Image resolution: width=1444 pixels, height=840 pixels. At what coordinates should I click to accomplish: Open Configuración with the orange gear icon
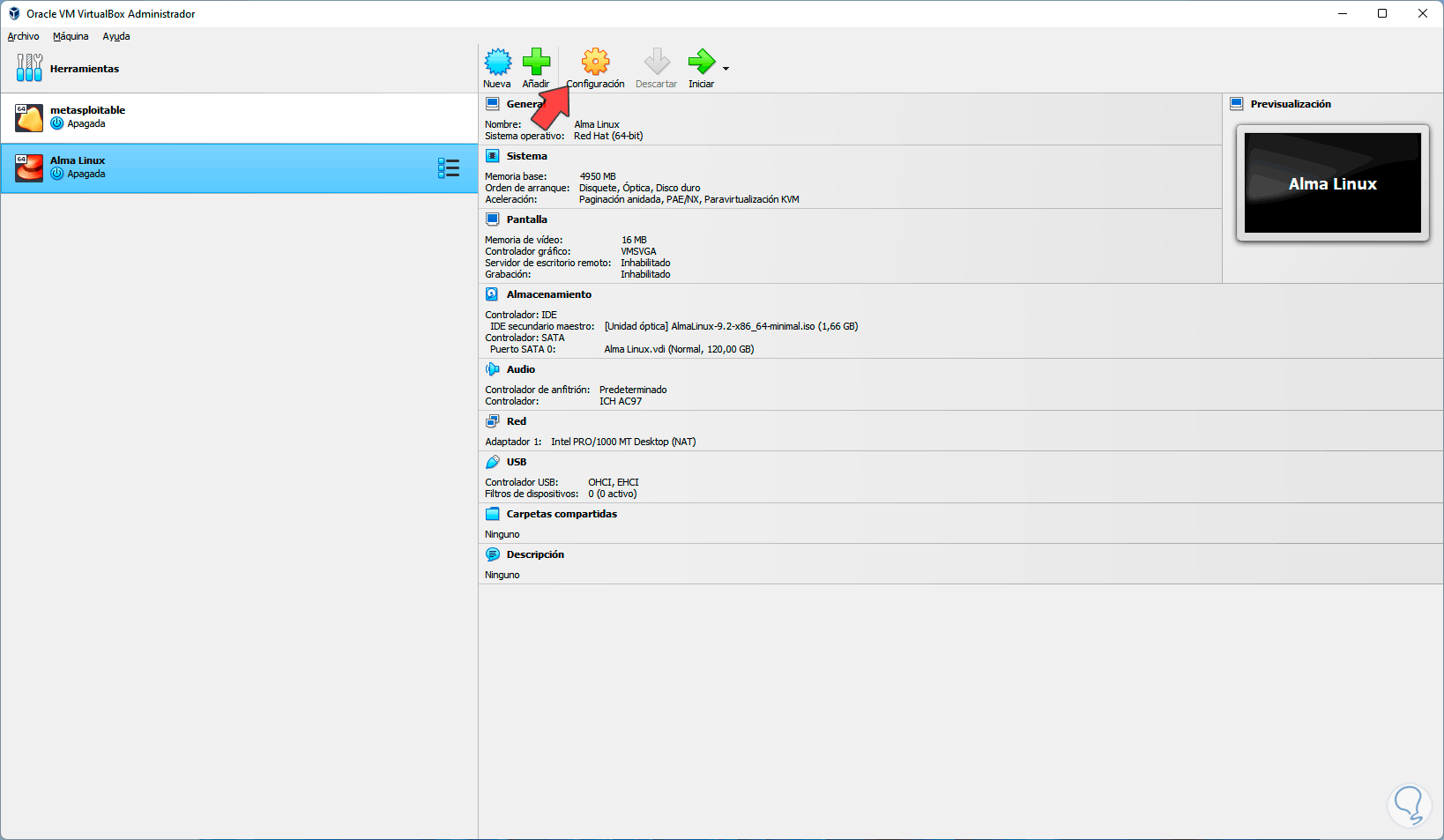[x=595, y=62]
